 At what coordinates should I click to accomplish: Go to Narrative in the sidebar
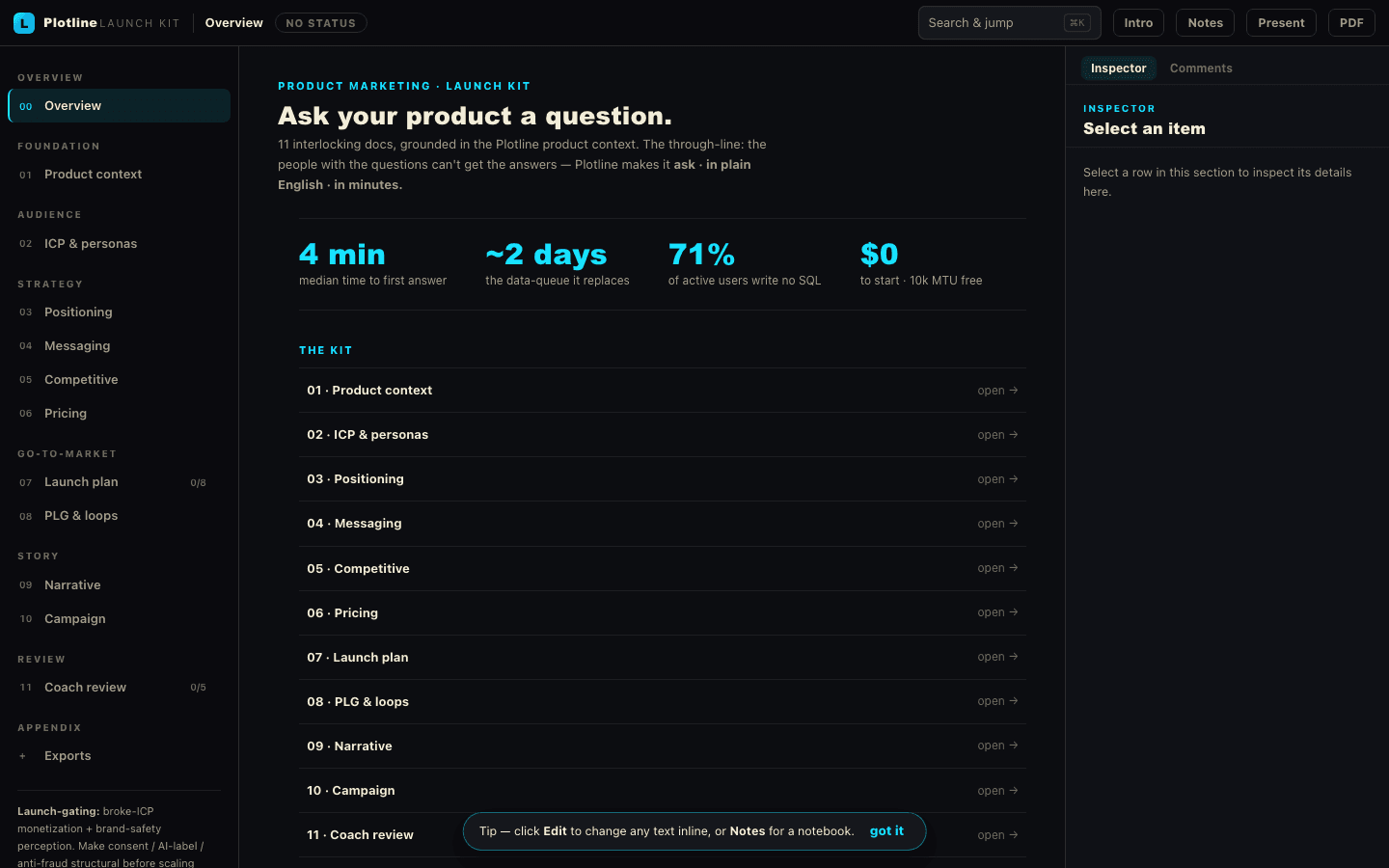[119, 585]
